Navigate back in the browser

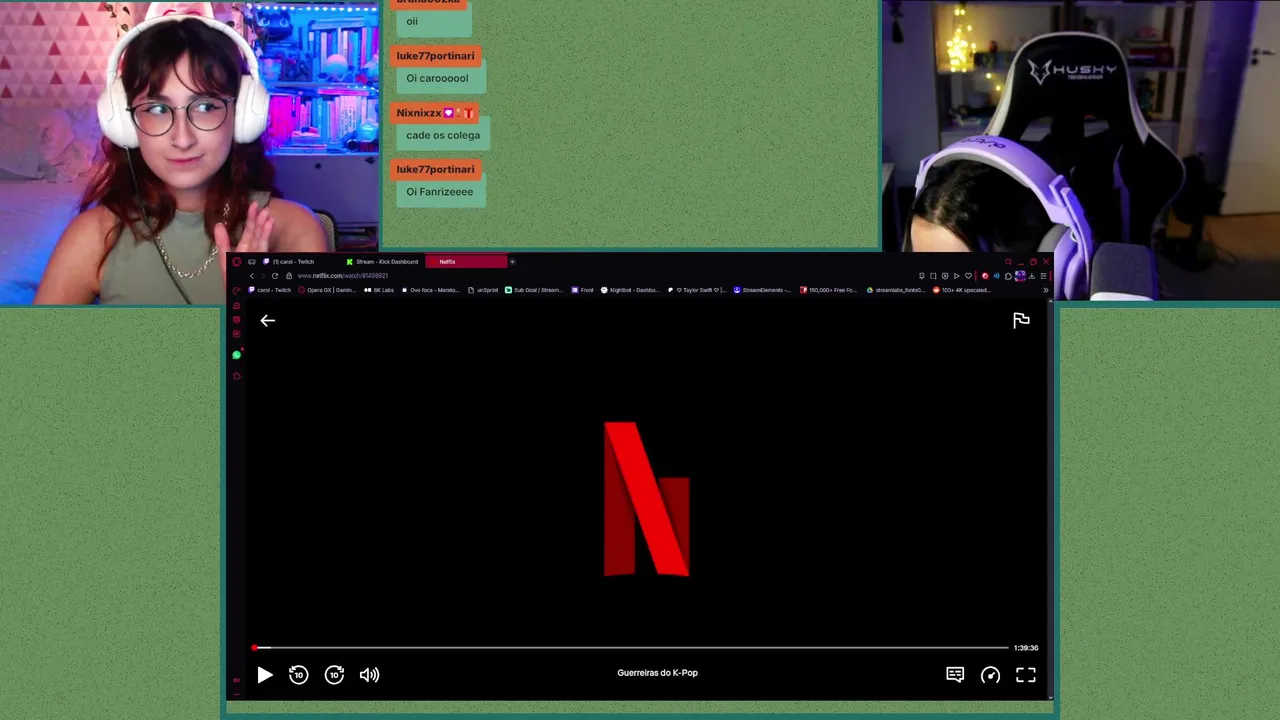point(252,276)
